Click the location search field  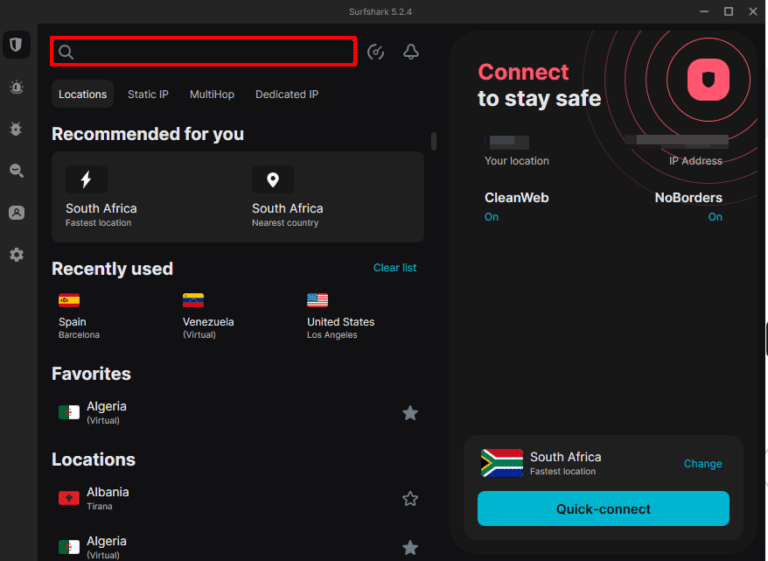[x=210, y=51]
